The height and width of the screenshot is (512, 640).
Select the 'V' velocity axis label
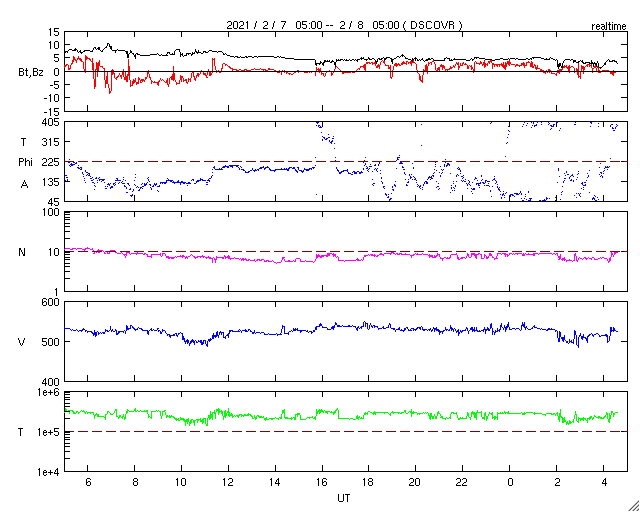click(22, 342)
